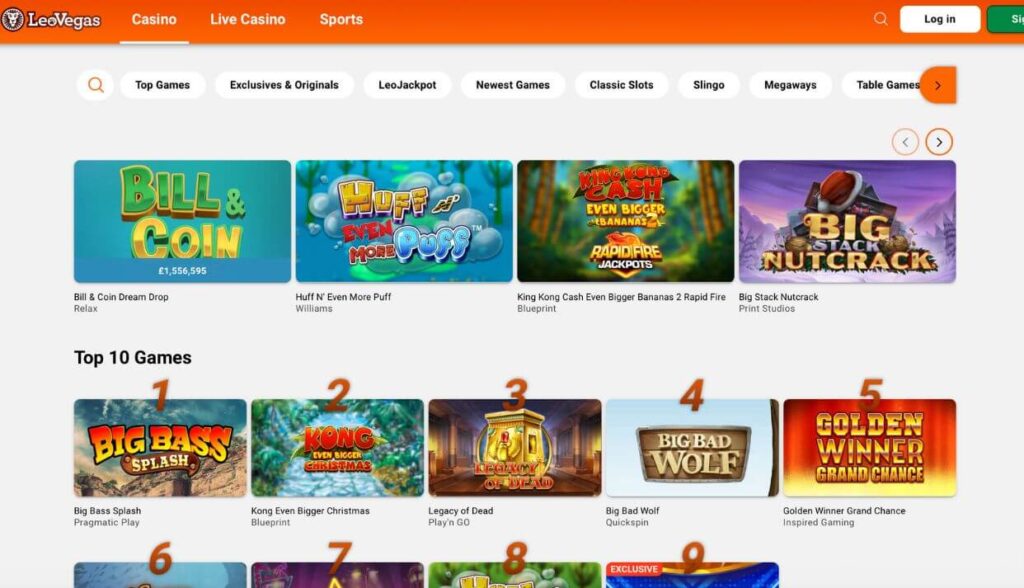The width and height of the screenshot is (1024, 588).
Task: Click the Golden Winner Grand Chance title link
Action: [x=844, y=511]
